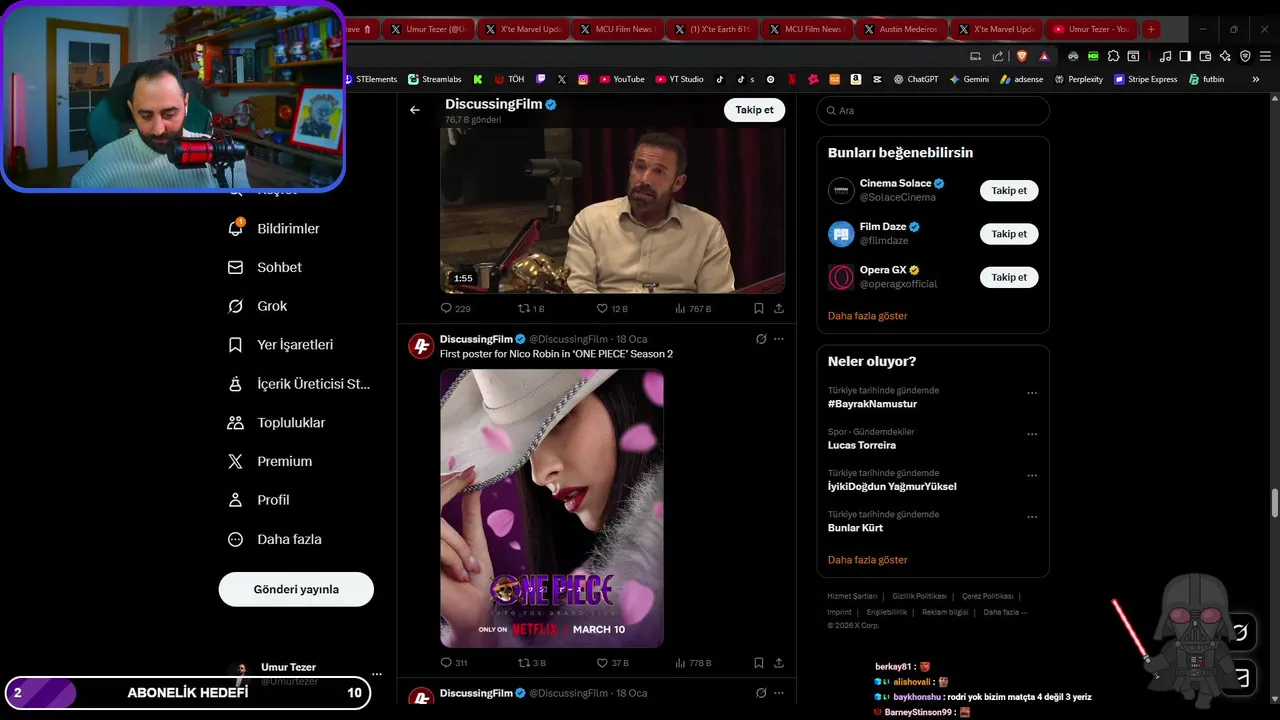Image resolution: width=1280 pixels, height=720 pixels.
Task: Open the Lucas Torreira trending topic
Action: pos(862,445)
